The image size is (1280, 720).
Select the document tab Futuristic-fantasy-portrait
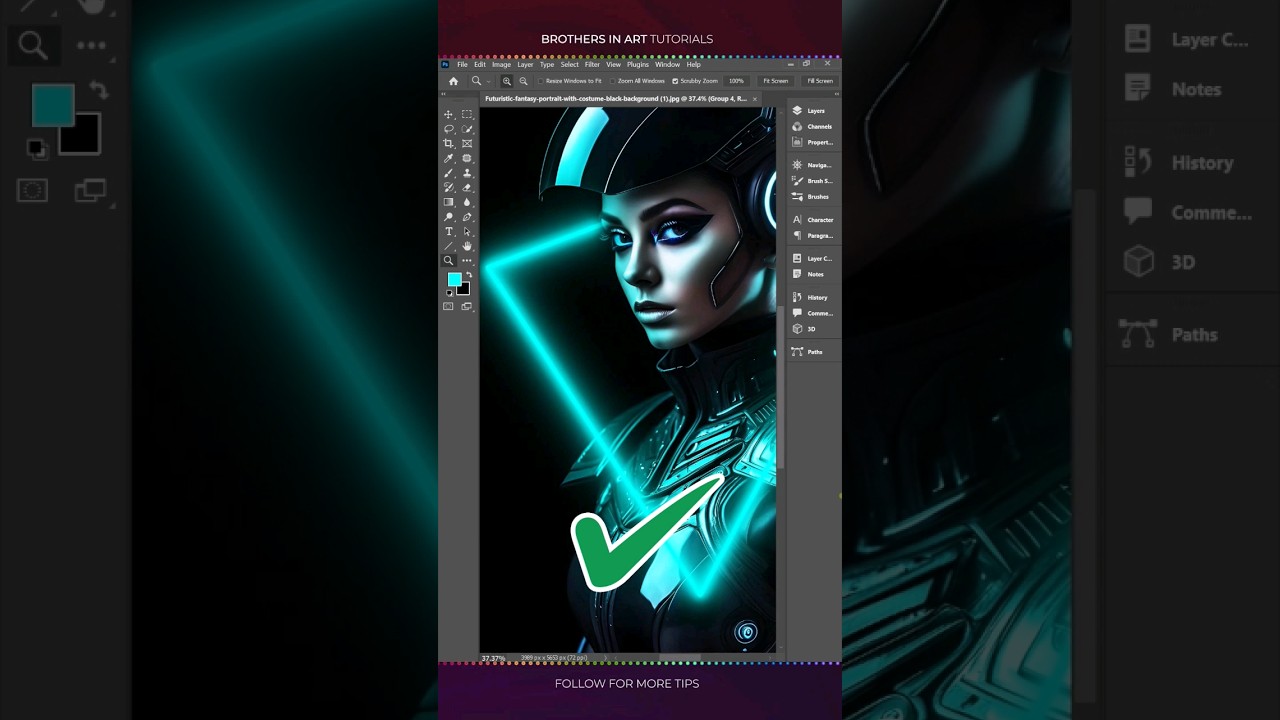coord(616,99)
